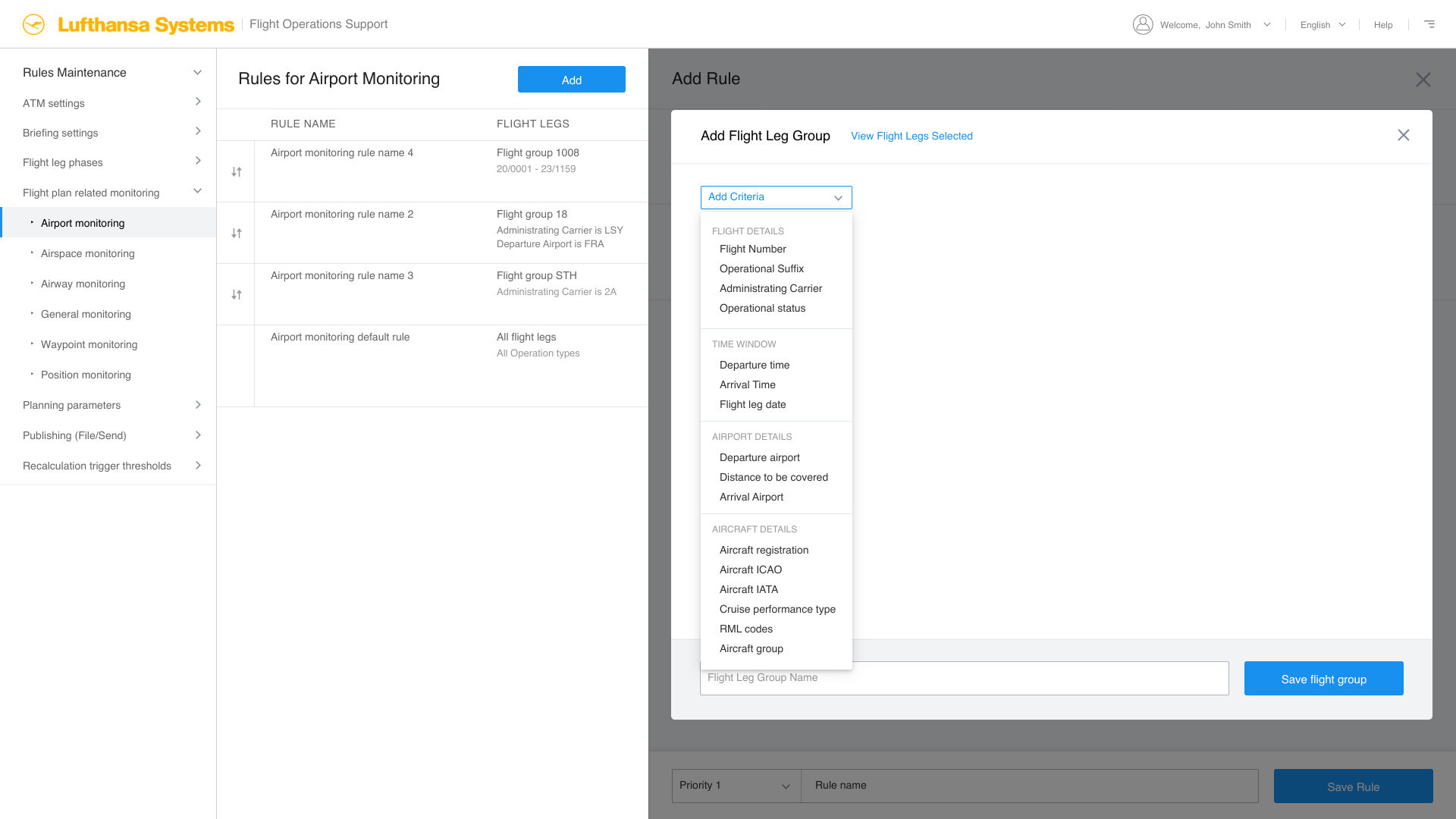Select Airport monitoring default rule row
Screen dimensions: 1456x819
[x=432, y=366]
